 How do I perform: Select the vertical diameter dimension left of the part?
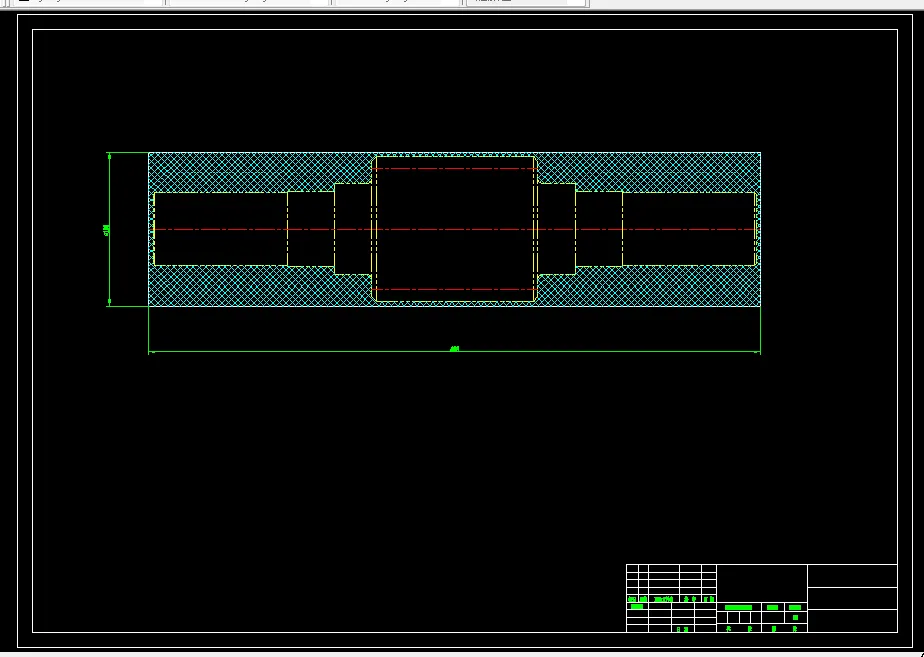109,229
